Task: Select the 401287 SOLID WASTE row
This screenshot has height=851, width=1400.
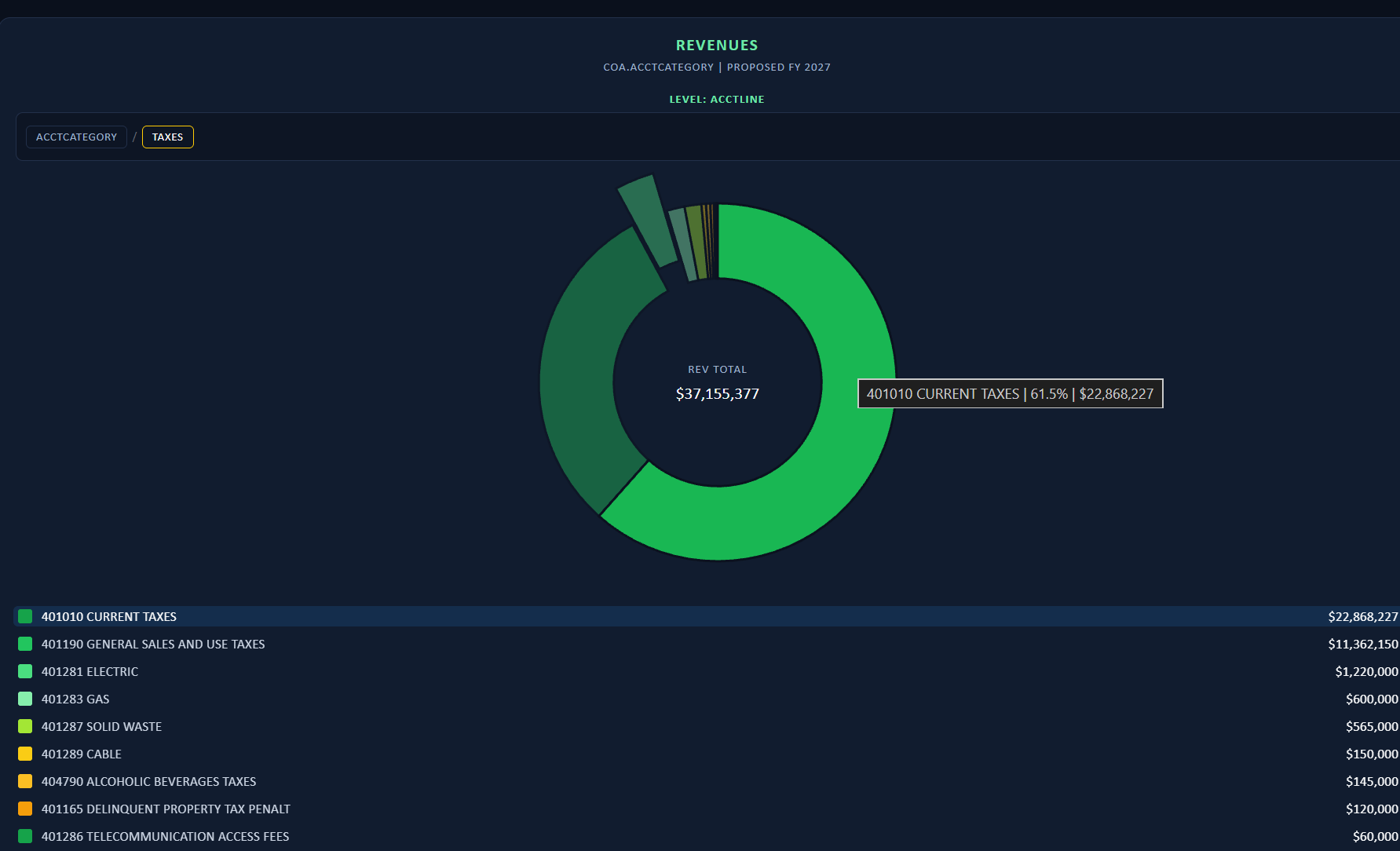Action: [707, 726]
